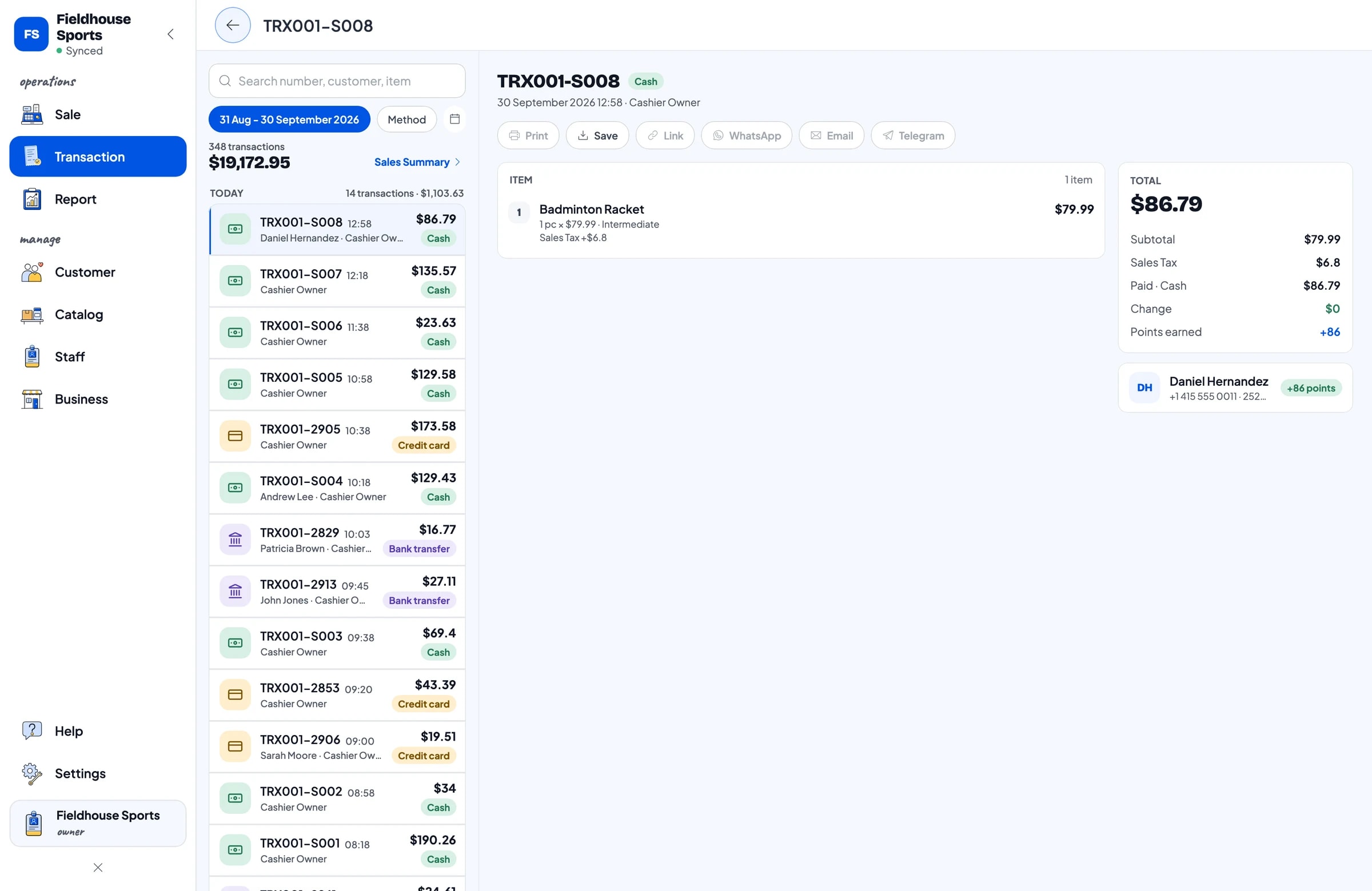Open the Method filter dropdown
This screenshot has height=891, width=1372.
[x=406, y=119]
